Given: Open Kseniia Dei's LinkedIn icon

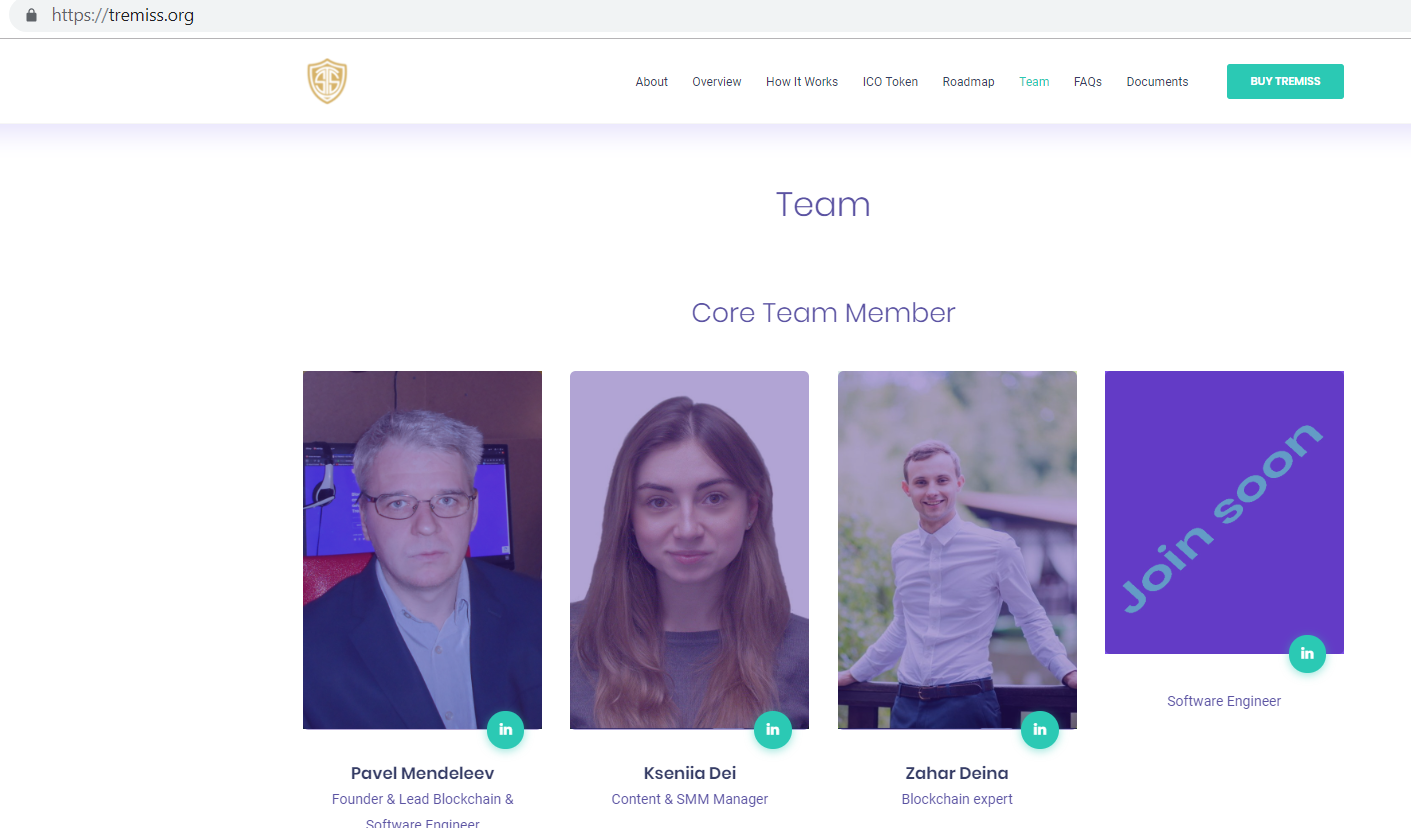Looking at the screenshot, I should pos(773,730).
